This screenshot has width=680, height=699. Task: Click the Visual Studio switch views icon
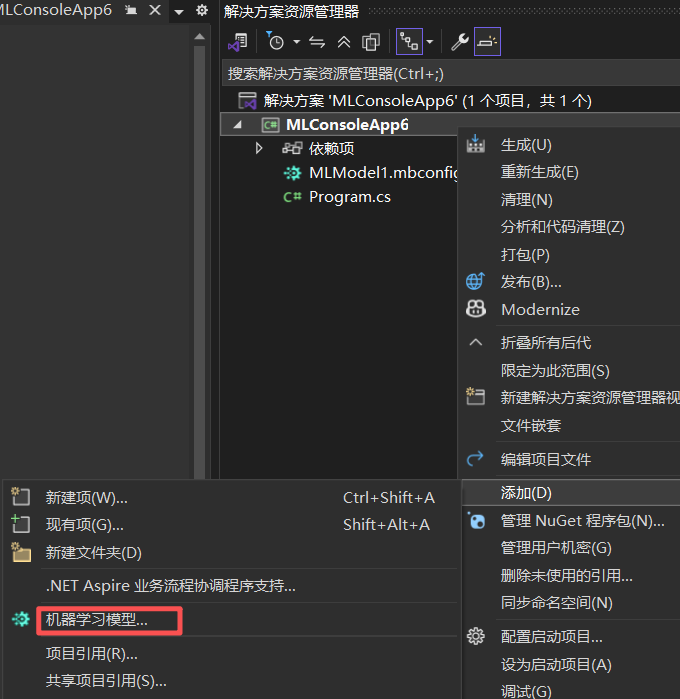(x=238, y=42)
